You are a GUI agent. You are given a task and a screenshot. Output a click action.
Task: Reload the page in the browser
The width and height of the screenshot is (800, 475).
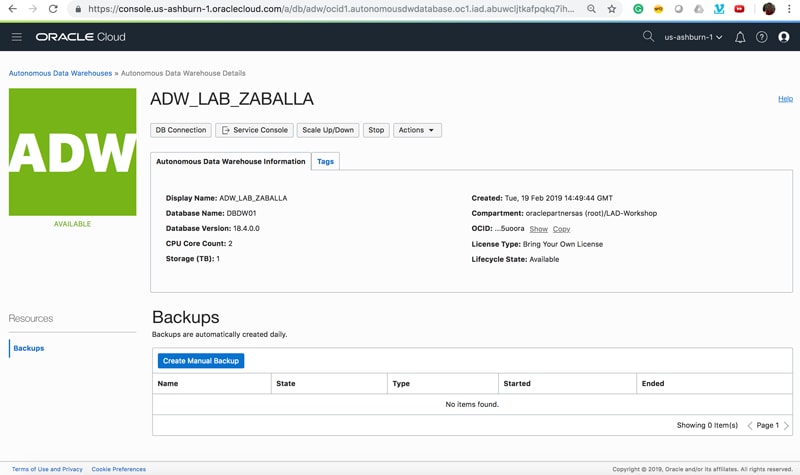(x=53, y=9)
